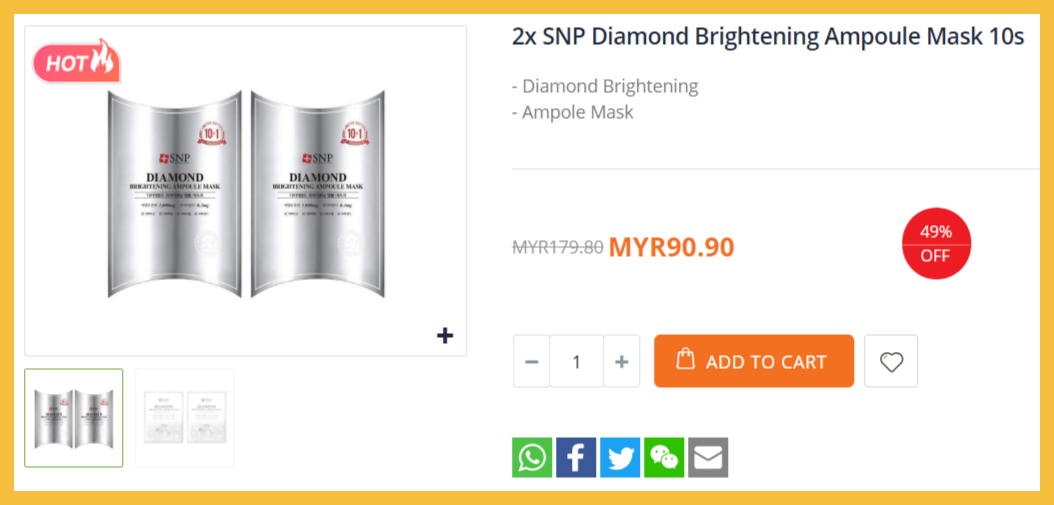The height and width of the screenshot is (505, 1054).
Task: Share product via WhatsApp icon
Action: [532, 457]
